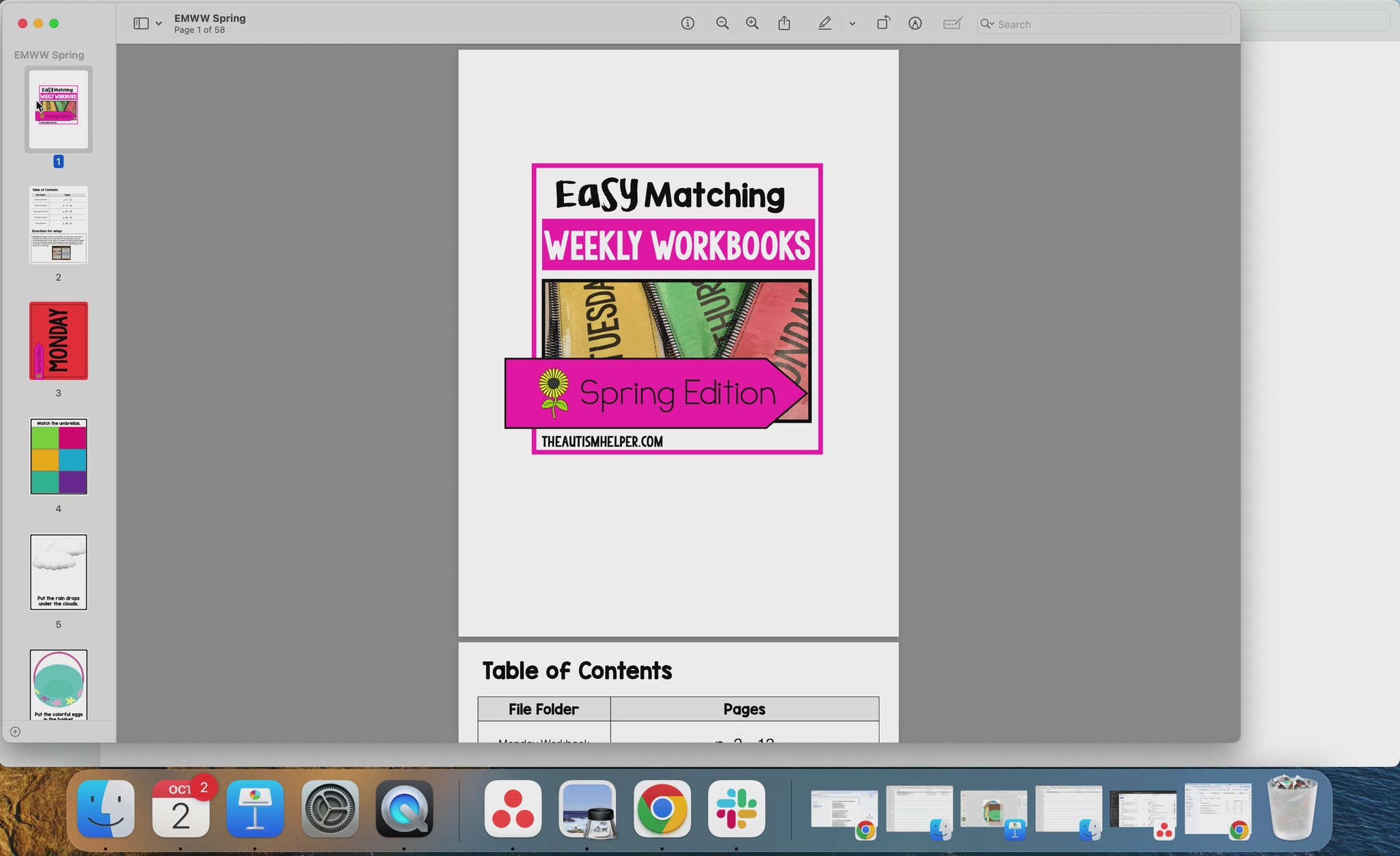Zoom in using the magnifier plus icon

752,23
